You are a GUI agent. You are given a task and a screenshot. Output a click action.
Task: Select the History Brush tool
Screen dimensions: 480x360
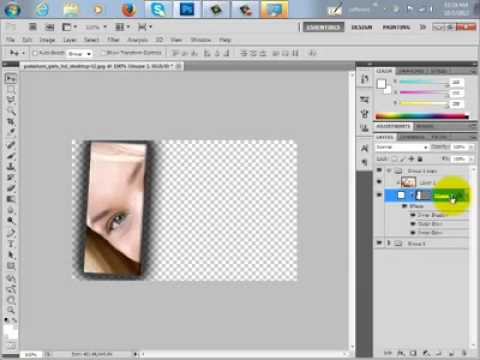click(x=11, y=177)
